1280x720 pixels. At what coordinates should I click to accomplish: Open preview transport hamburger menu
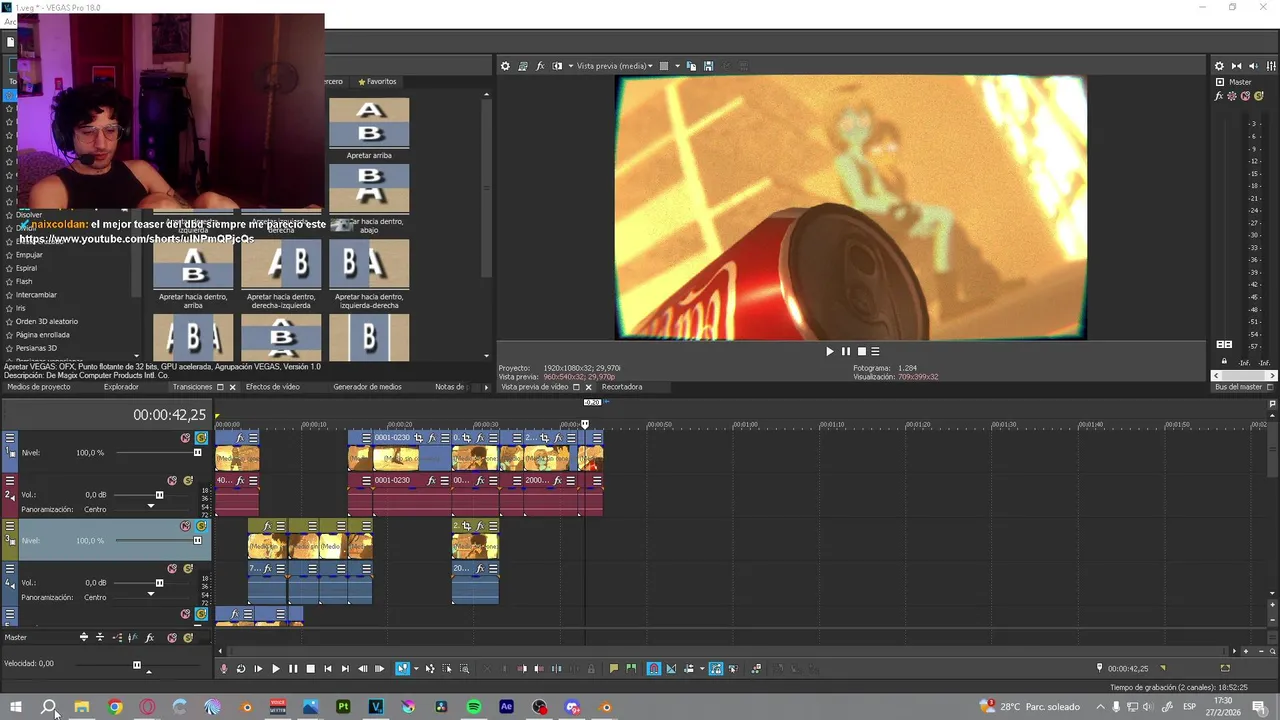pyautogui.click(x=875, y=351)
